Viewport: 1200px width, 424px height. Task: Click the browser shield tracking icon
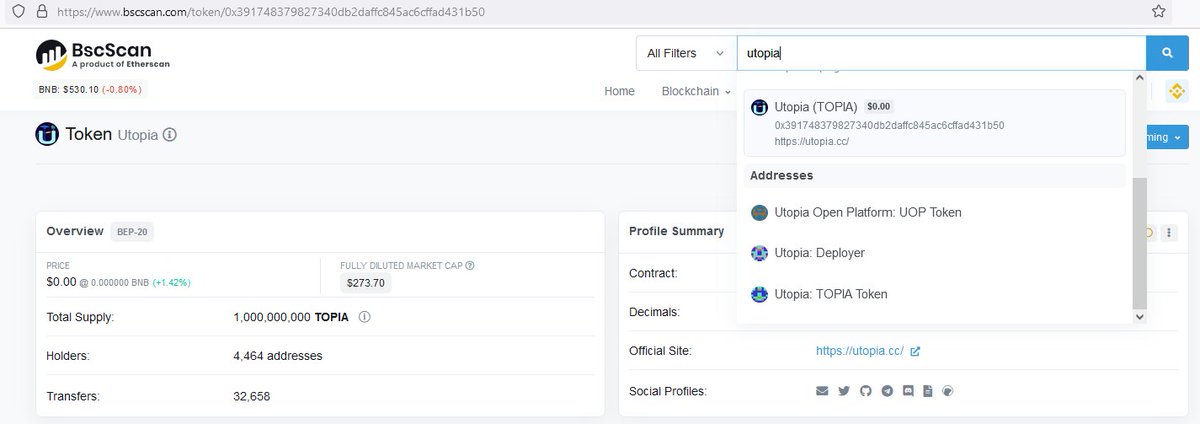point(17,11)
